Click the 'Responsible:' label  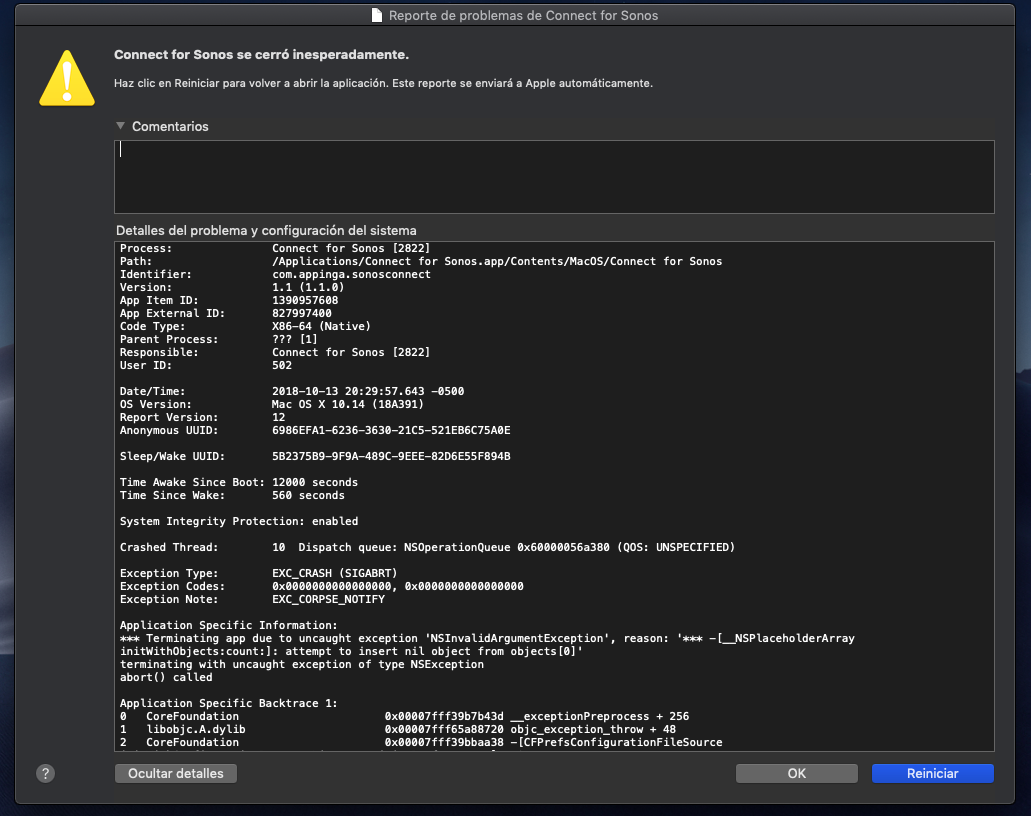click(159, 352)
